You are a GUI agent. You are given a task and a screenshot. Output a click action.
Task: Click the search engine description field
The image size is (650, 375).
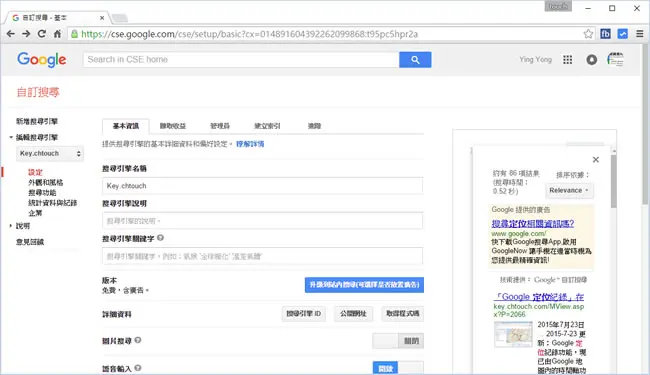pyautogui.click(x=262, y=221)
